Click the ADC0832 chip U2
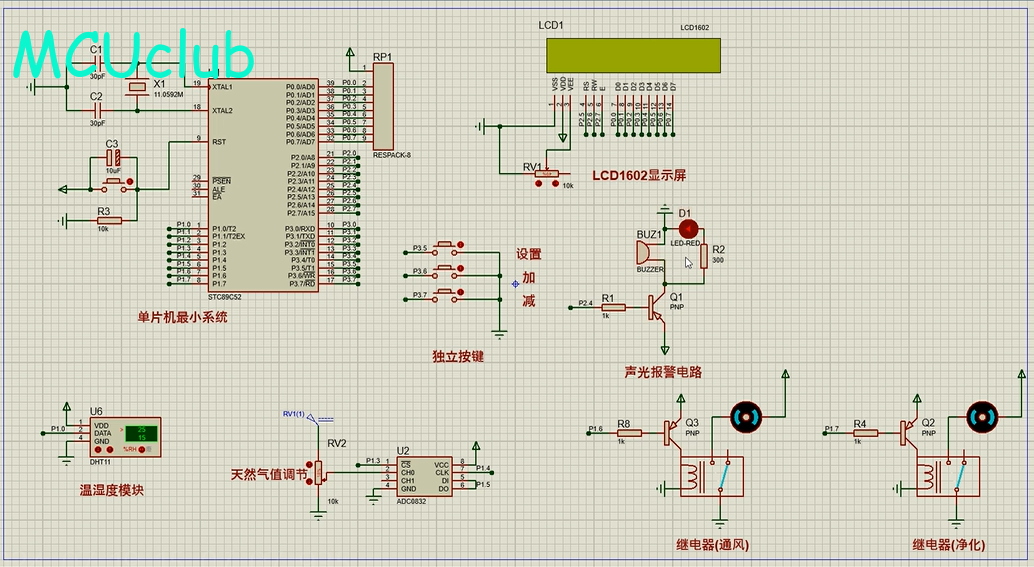The image size is (1034, 567). tap(423, 478)
